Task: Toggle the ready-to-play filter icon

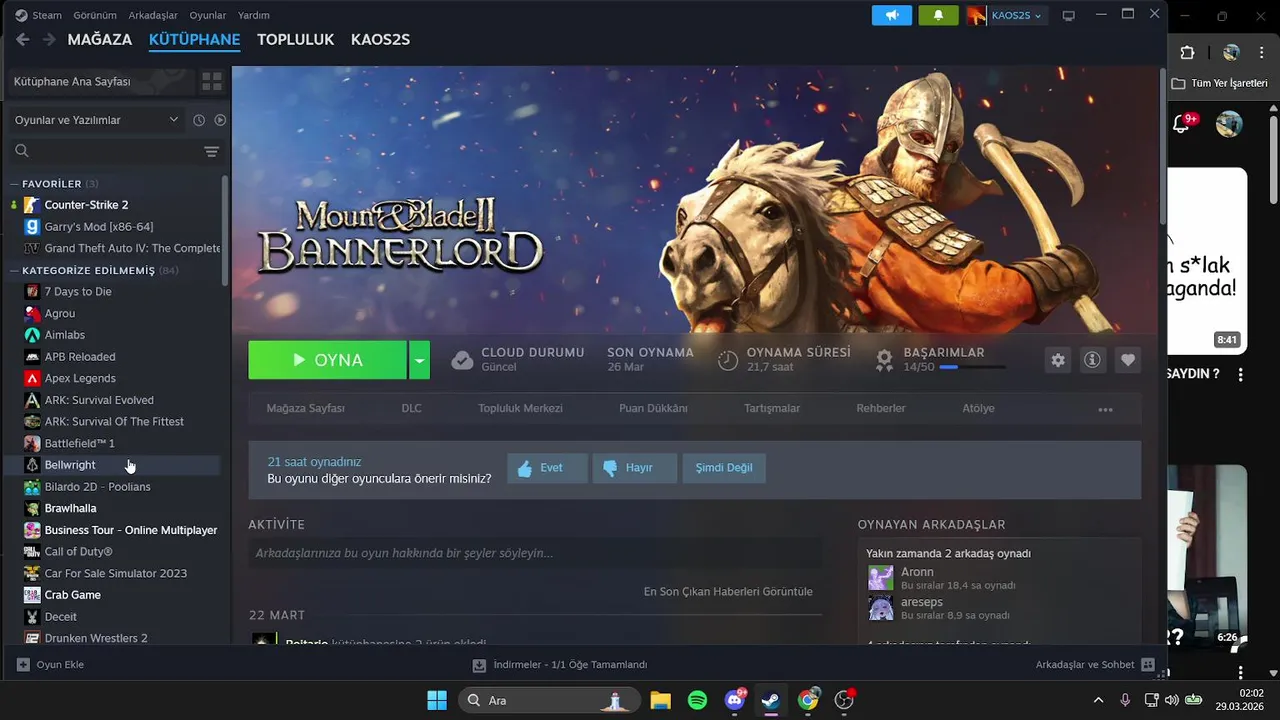Action: (x=220, y=120)
